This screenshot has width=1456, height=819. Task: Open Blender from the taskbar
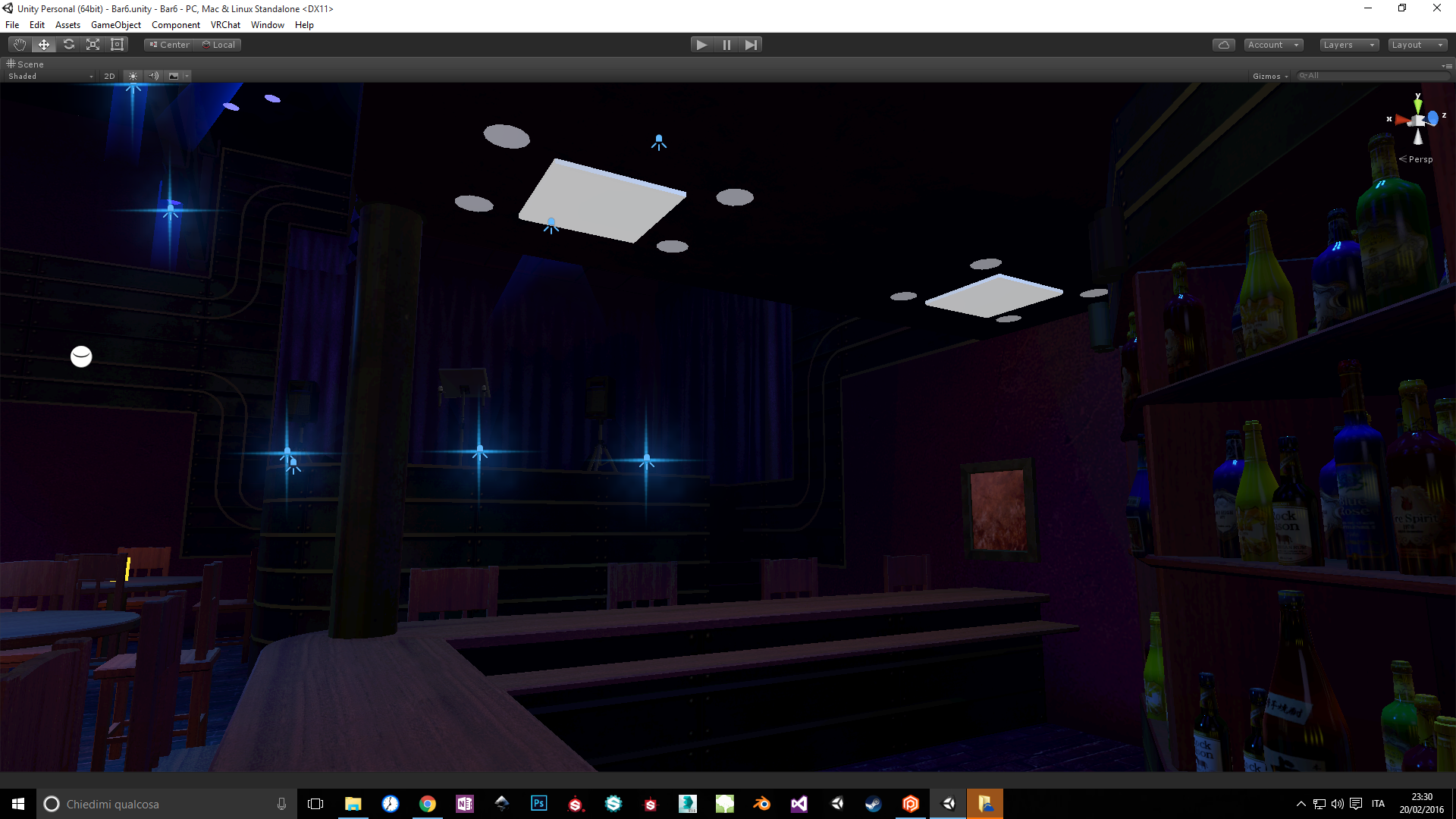point(762,804)
